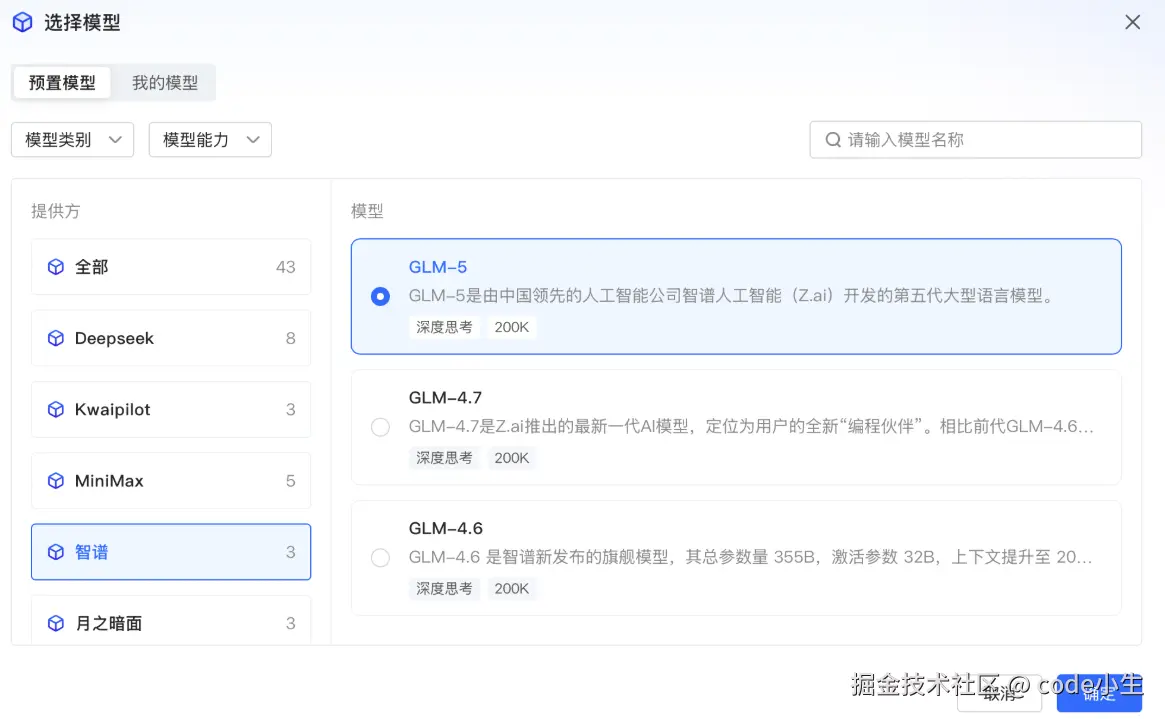Click the magnifier icon in search box
This screenshot has height=719, width=1165.
click(833, 140)
